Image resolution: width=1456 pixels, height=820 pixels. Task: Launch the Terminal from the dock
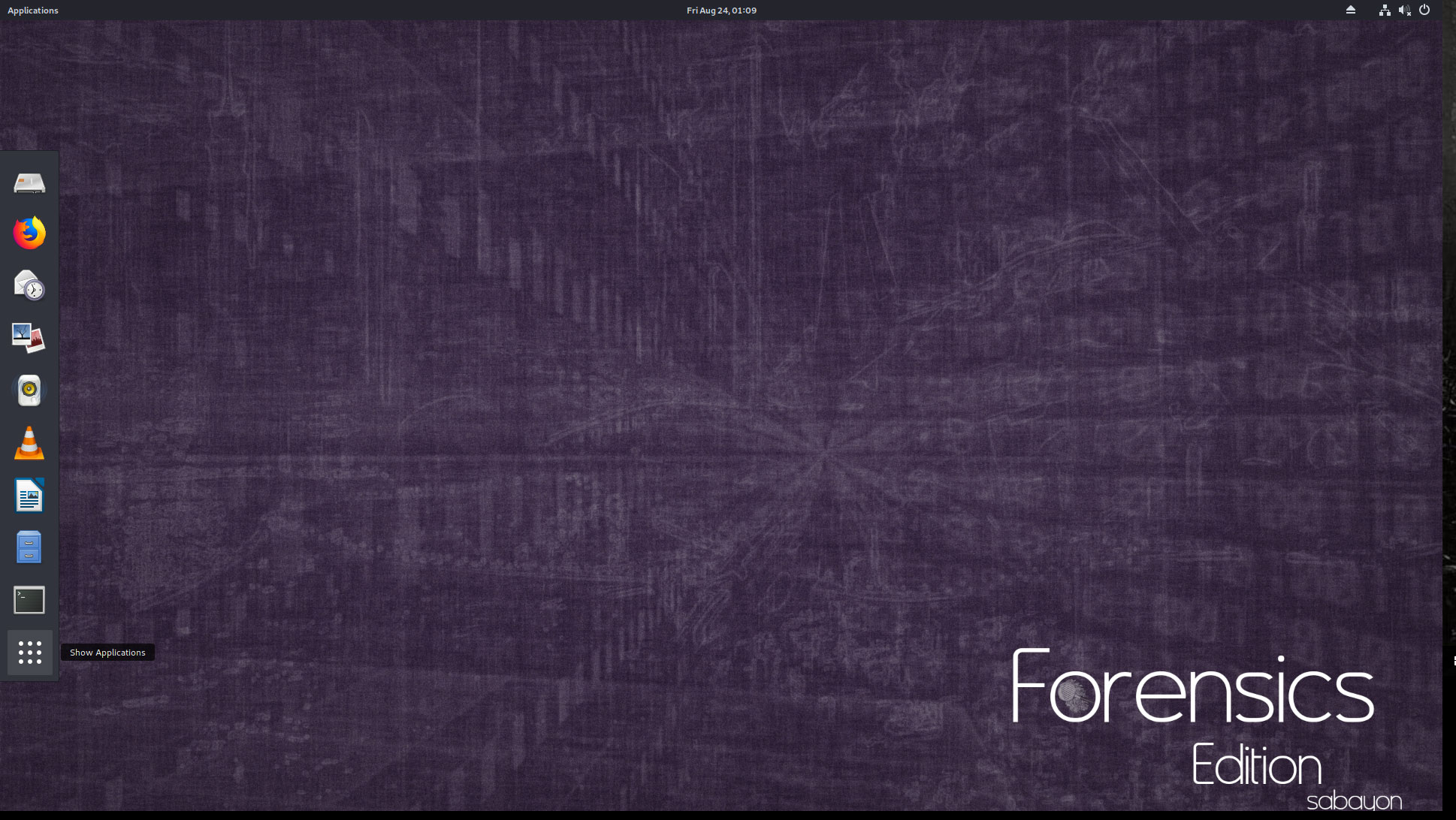(29, 600)
